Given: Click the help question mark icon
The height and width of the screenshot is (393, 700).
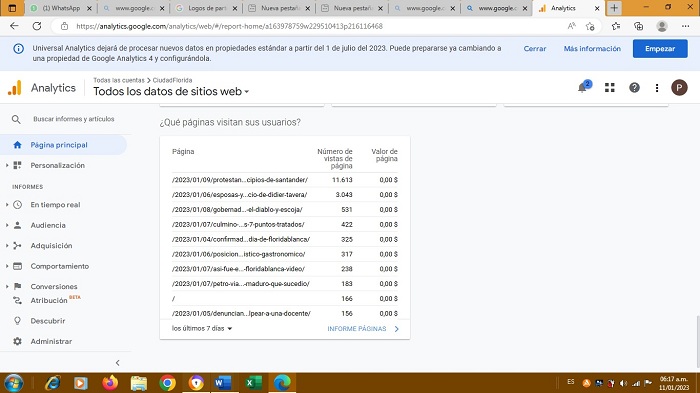Looking at the screenshot, I should [634, 88].
